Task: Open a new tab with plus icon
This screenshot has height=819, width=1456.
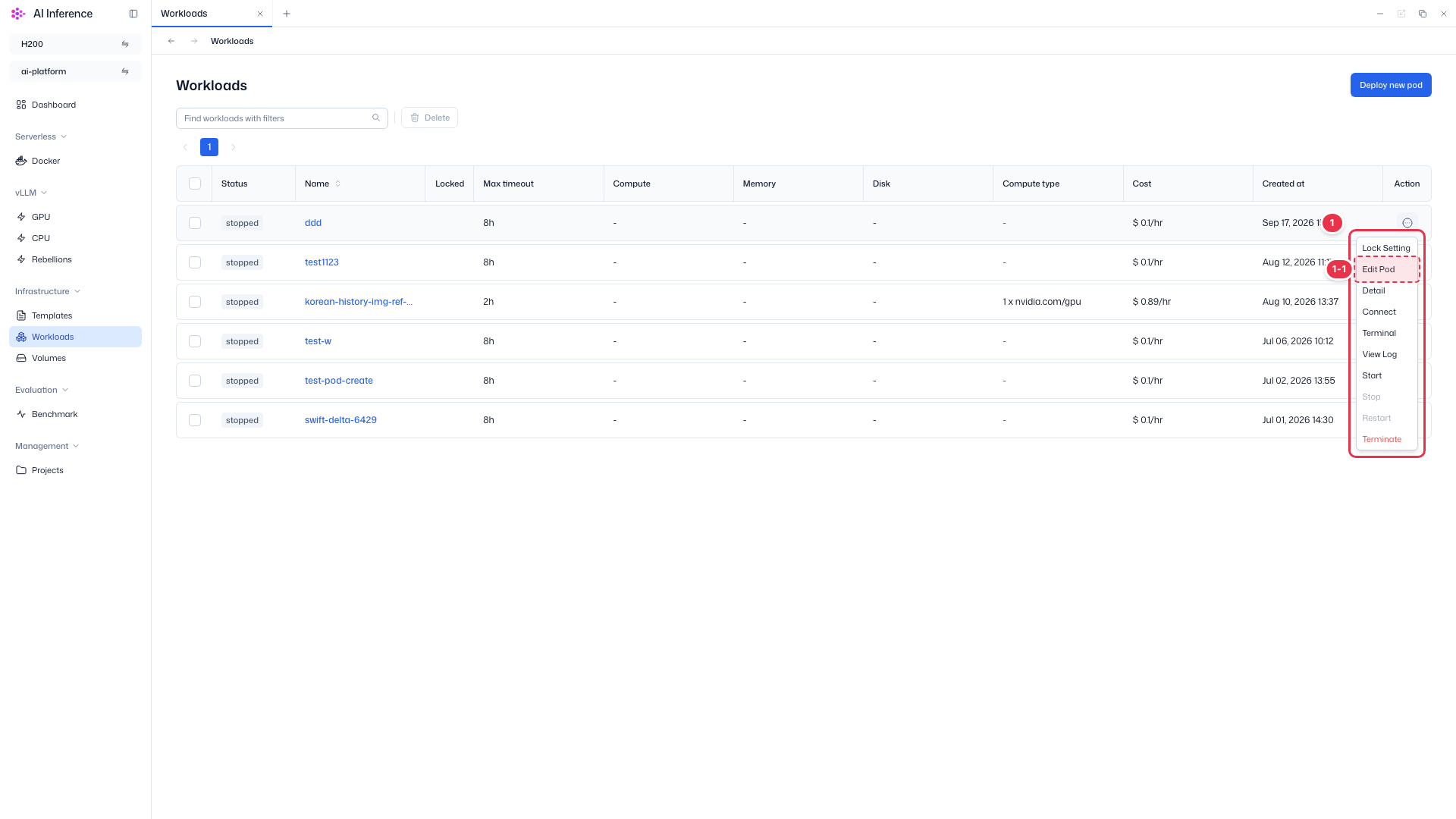Action: coord(287,14)
